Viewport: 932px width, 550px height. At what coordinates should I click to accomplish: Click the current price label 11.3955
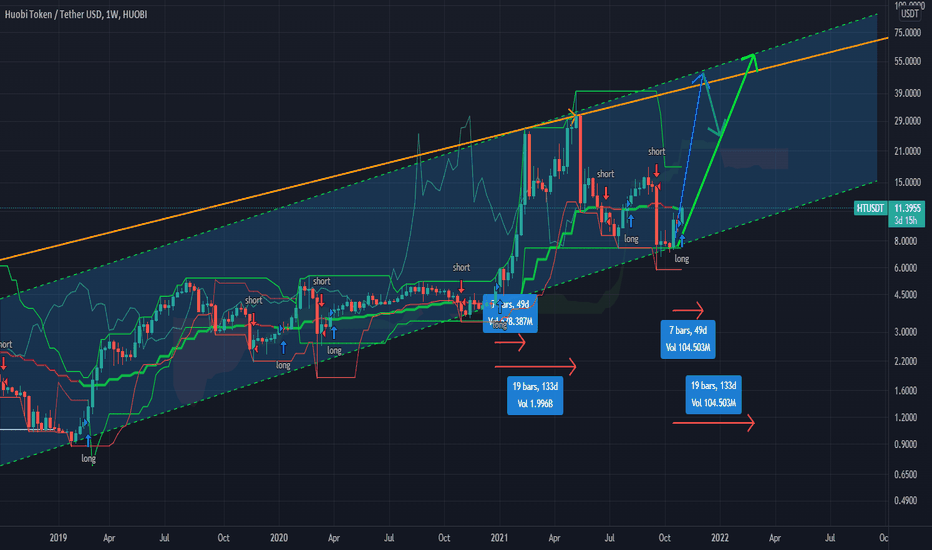pos(907,208)
